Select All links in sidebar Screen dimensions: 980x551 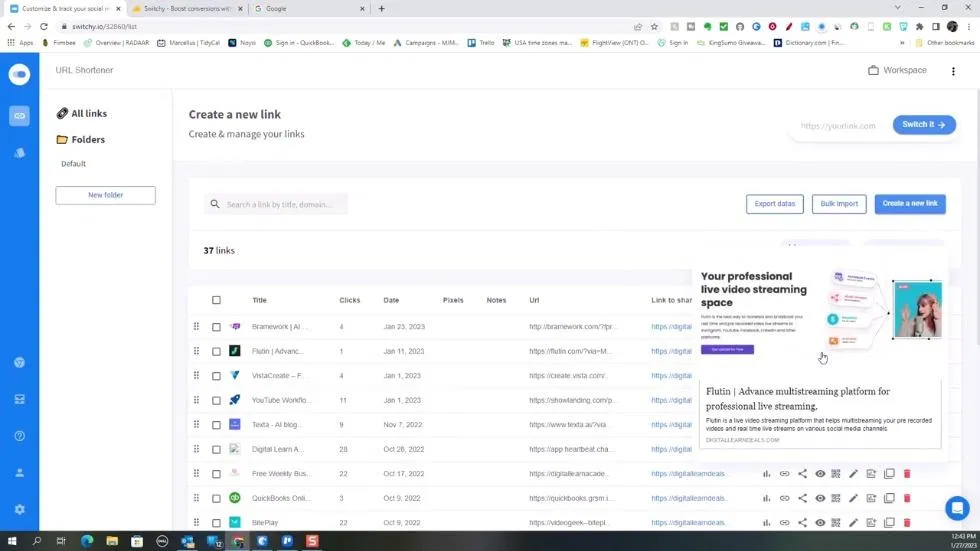[81, 113]
